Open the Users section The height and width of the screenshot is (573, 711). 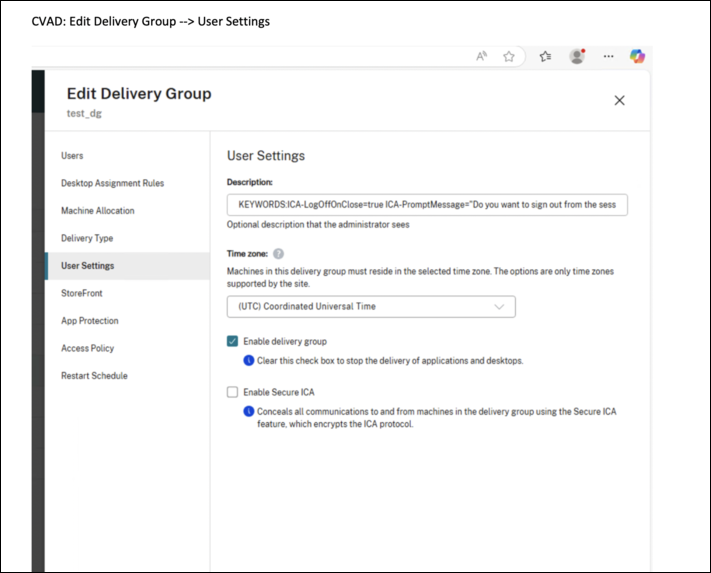(72, 156)
